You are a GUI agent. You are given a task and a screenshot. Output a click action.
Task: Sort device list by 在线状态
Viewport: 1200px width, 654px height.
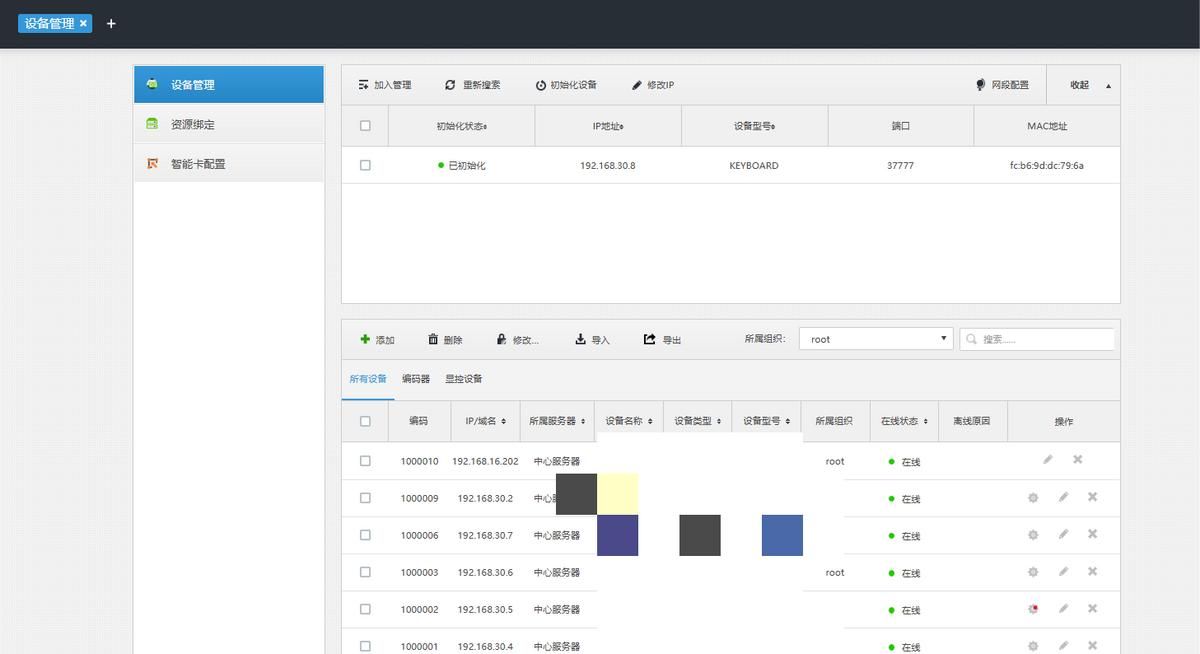point(904,421)
